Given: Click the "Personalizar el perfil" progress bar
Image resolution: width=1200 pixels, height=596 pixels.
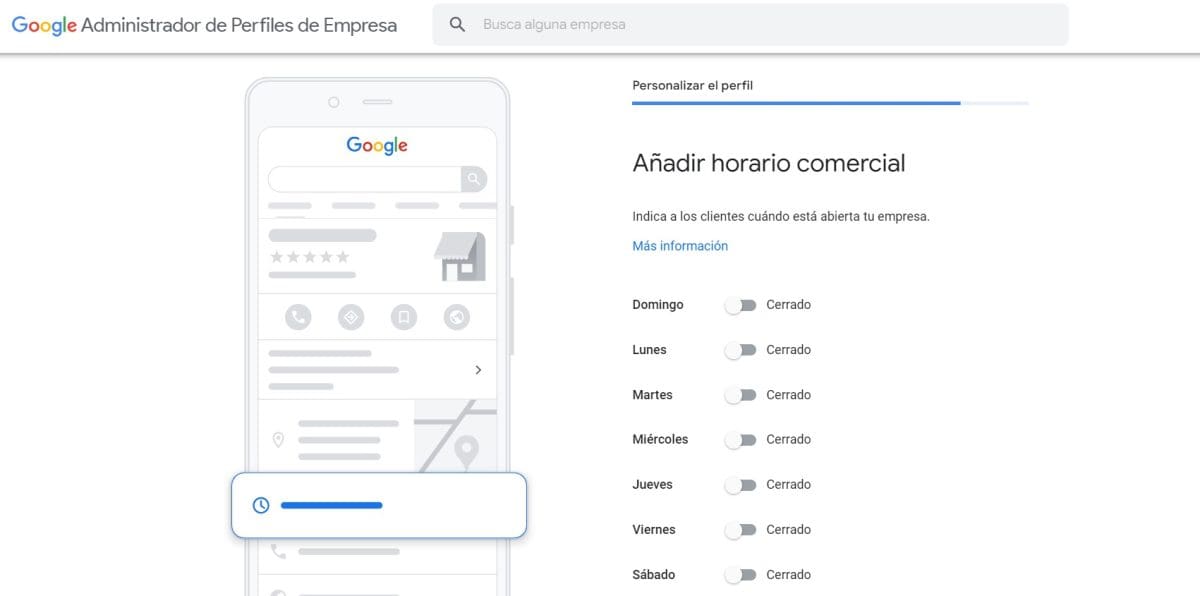Looking at the screenshot, I should [x=830, y=103].
